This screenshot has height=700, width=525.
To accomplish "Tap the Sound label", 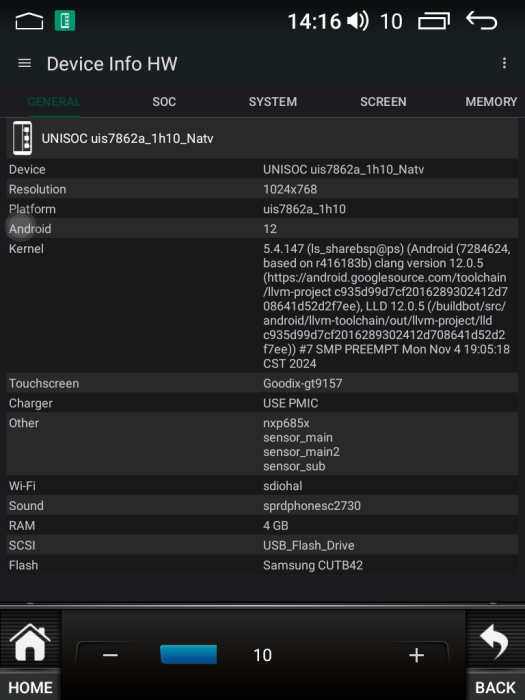I will (x=26, y=506).
